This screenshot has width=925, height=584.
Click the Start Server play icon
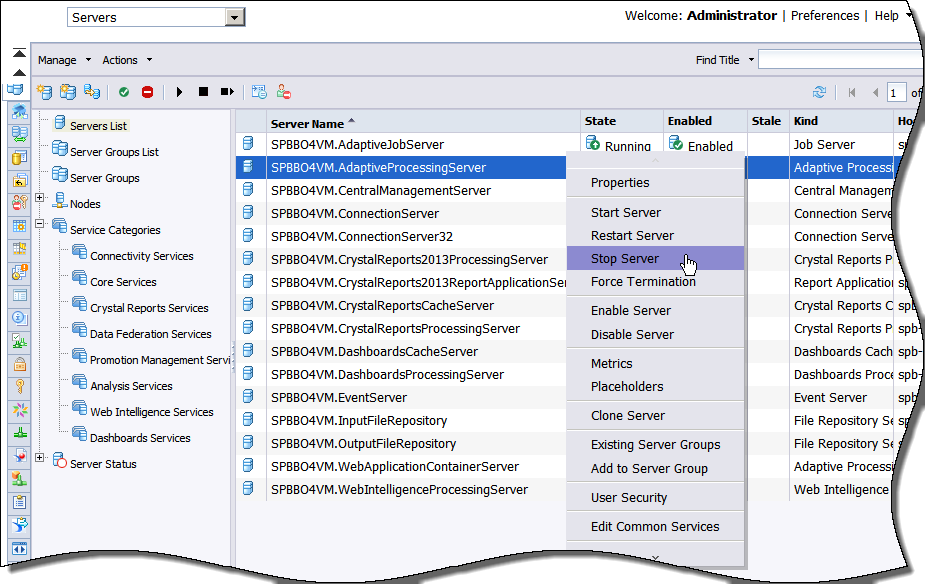point(179,92)
